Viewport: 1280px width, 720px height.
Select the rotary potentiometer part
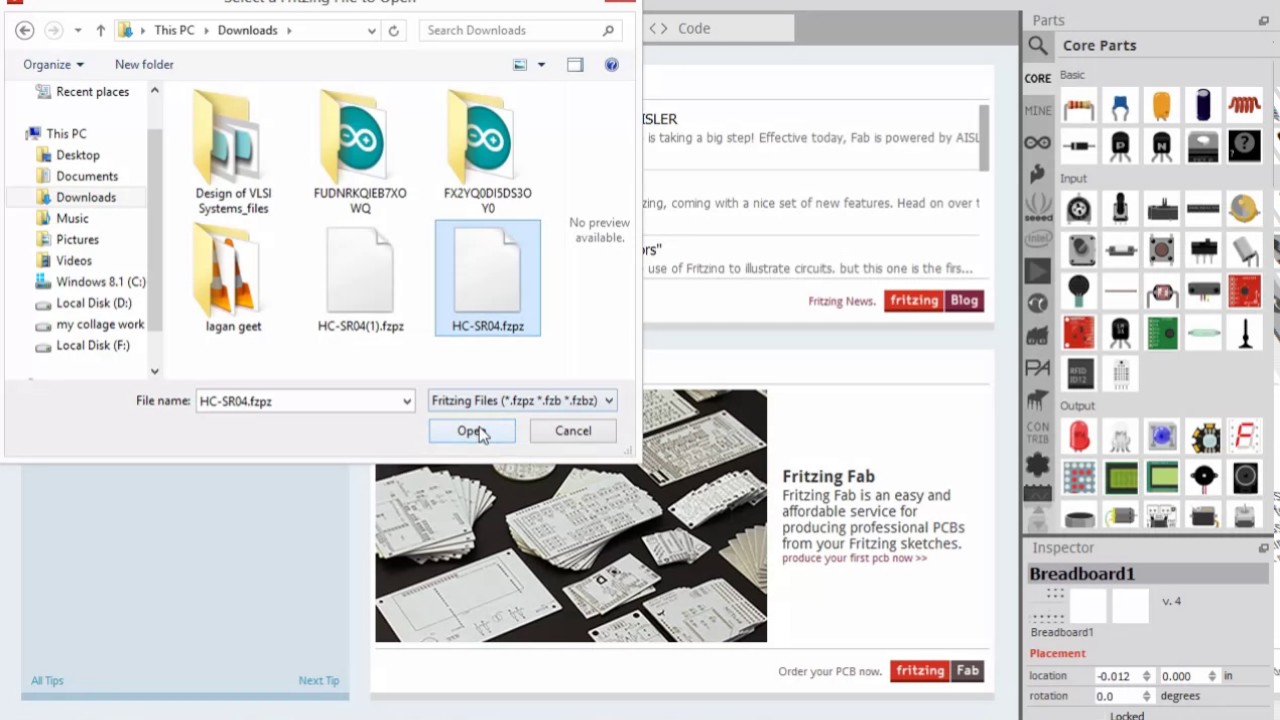click(x=1078, y=209)
